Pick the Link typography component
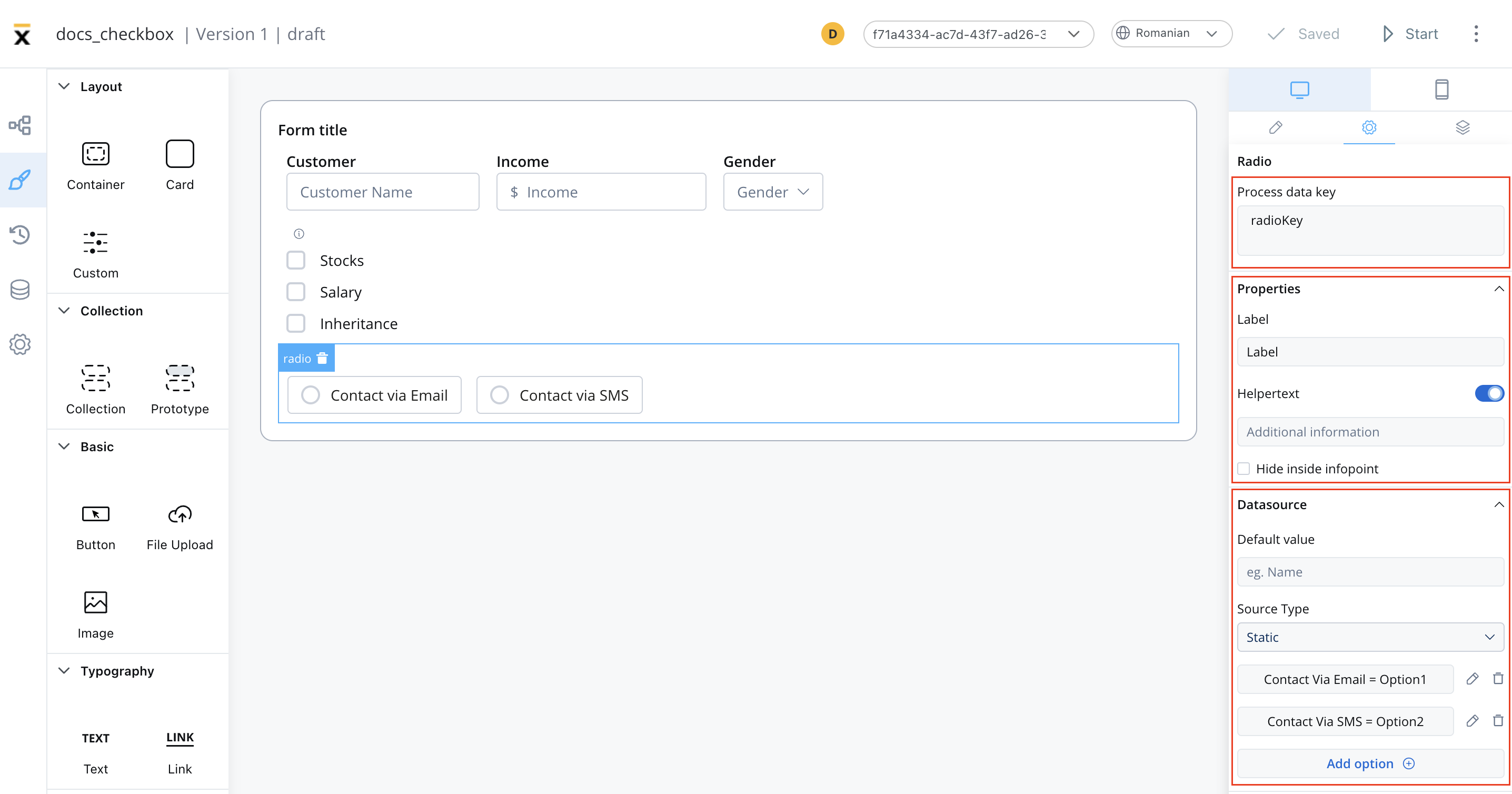1512x794 pixels. coord(180,752)
